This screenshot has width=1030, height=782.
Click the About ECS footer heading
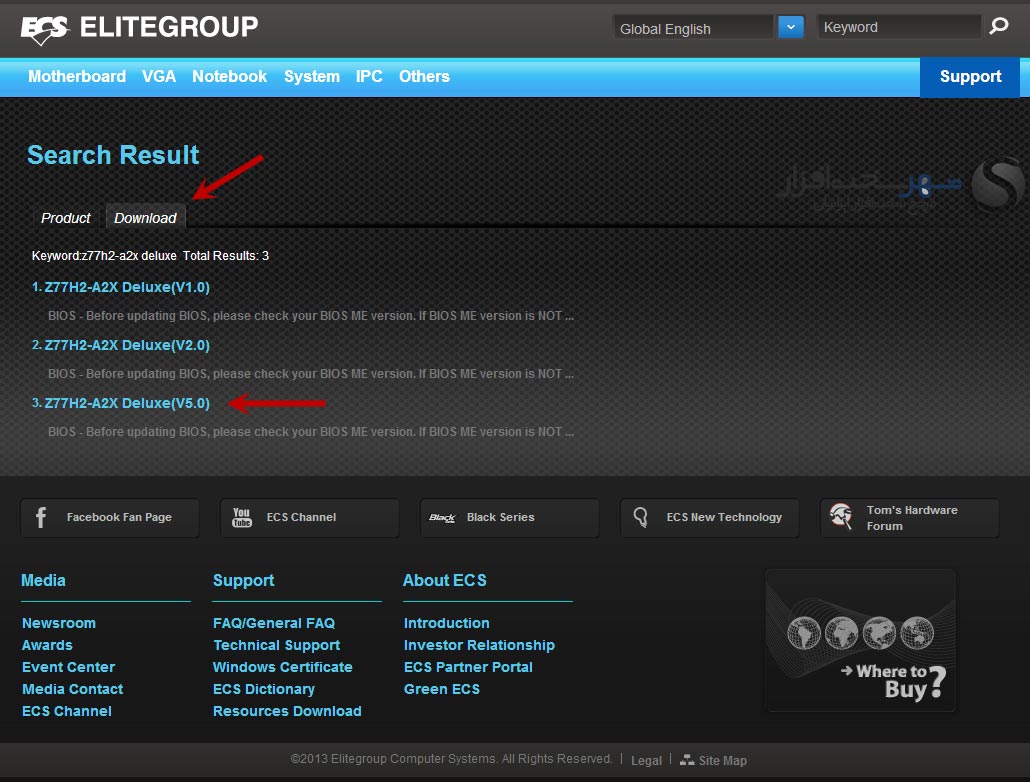point(445,581)
